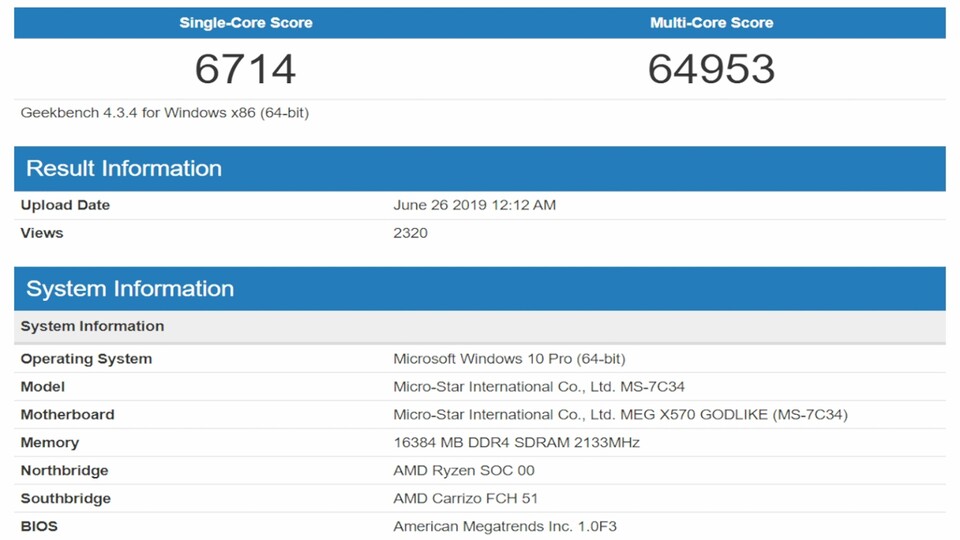The width and height of the screenshot is (960, 540).
Task: Click the Single-Core Score header
Action: coord(245,23)
